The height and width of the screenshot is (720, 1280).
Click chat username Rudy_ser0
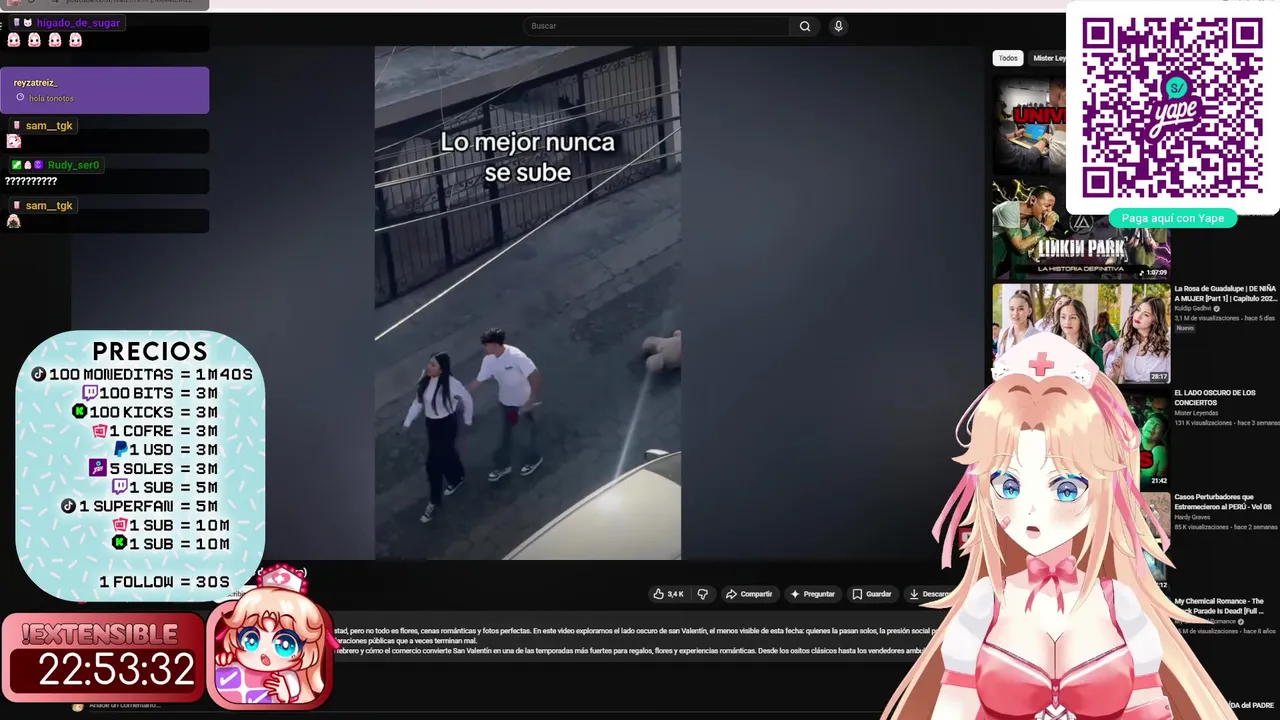coord(73,165)
